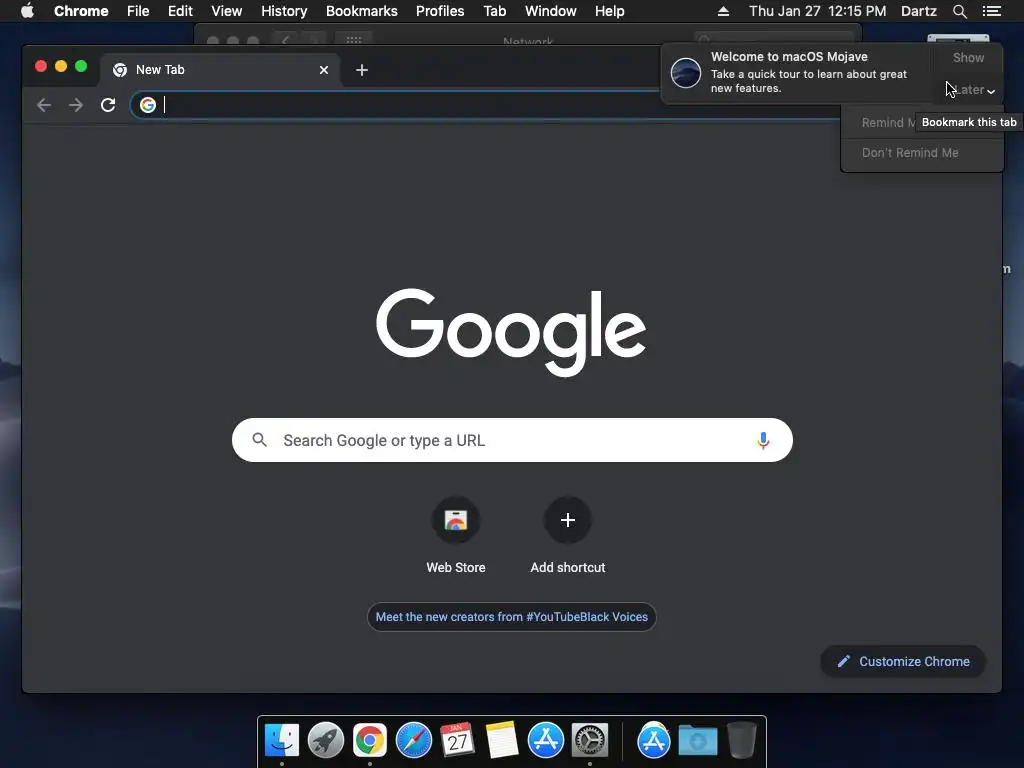Click the Chrome icon in Dock
1024x768 pixels.
click(370, 740)
